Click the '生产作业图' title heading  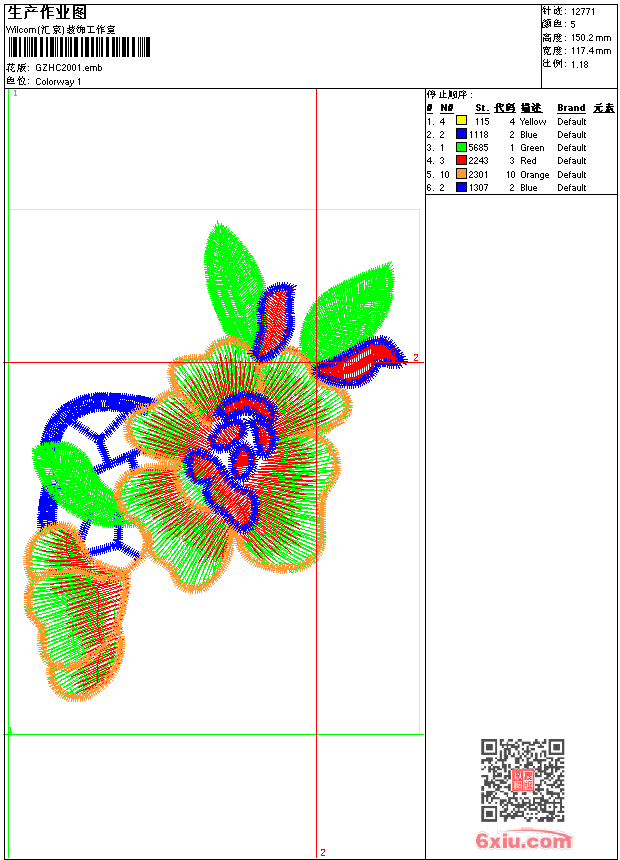[47, 13]
